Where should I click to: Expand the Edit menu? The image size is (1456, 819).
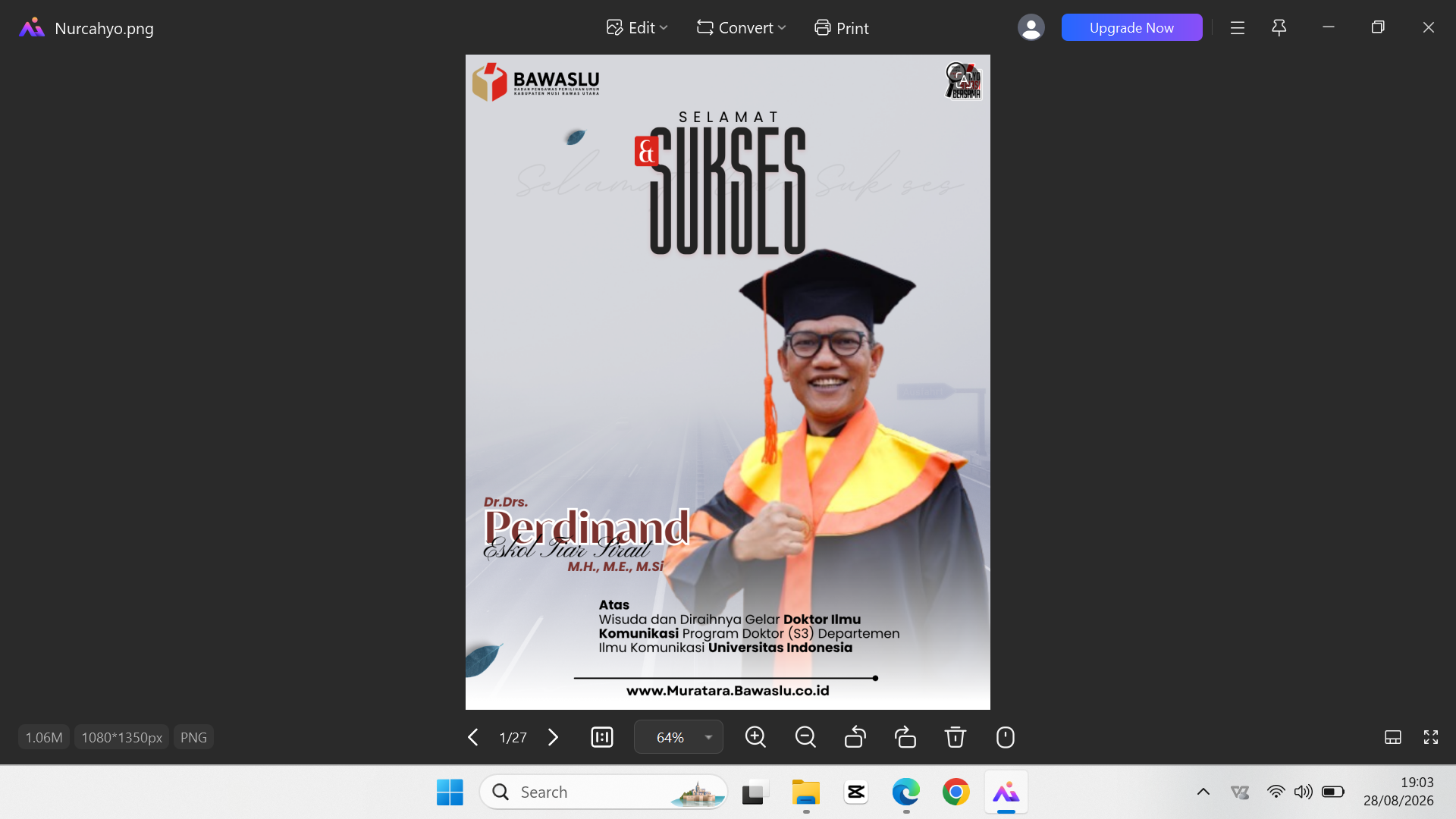click(x=637, y=28)
